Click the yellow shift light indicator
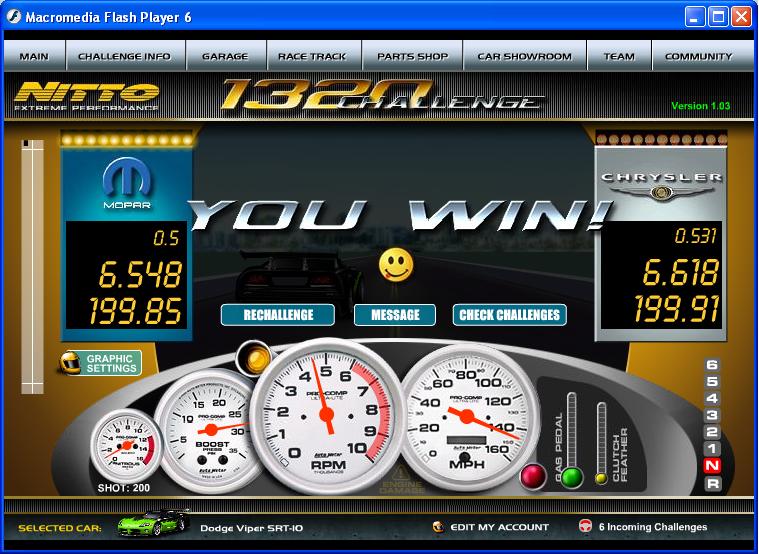The height and width of the screenshot is (554, 759). tap(255, 358)
